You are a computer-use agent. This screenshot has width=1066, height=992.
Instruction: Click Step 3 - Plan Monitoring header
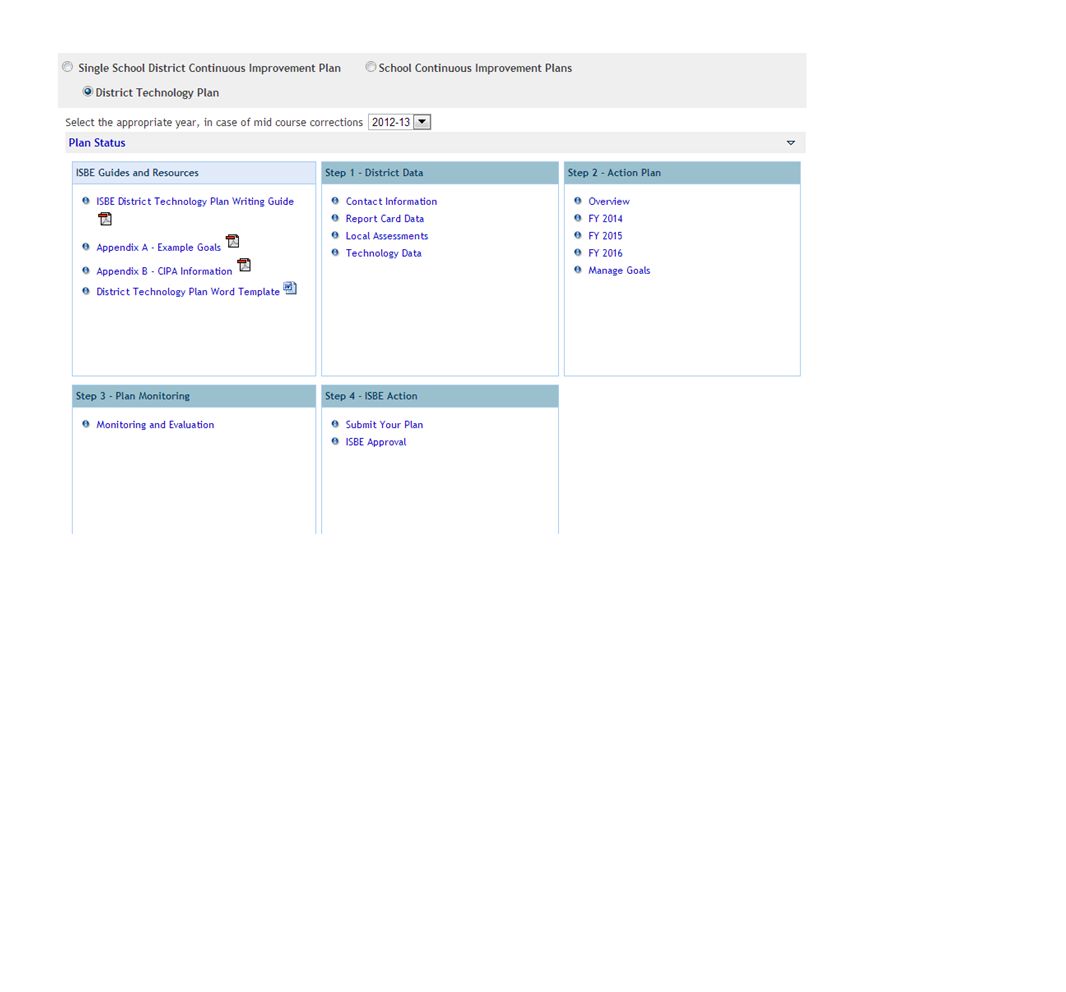click(x=194, y=396)
